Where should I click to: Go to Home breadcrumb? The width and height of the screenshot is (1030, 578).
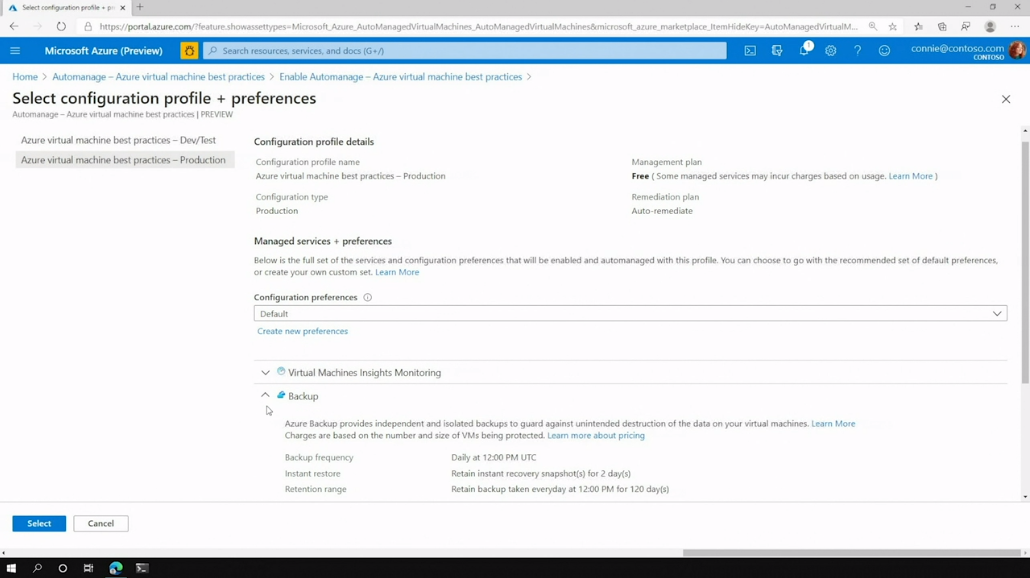point(25,77)
